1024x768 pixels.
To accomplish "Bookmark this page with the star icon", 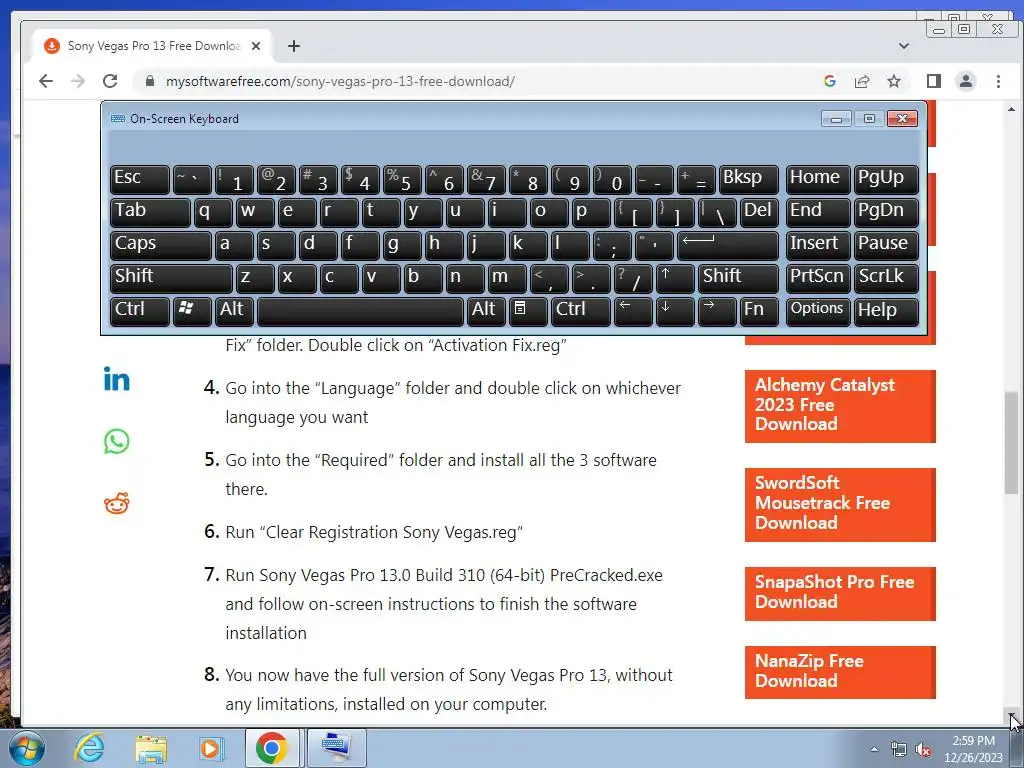I will click(894, 81).
